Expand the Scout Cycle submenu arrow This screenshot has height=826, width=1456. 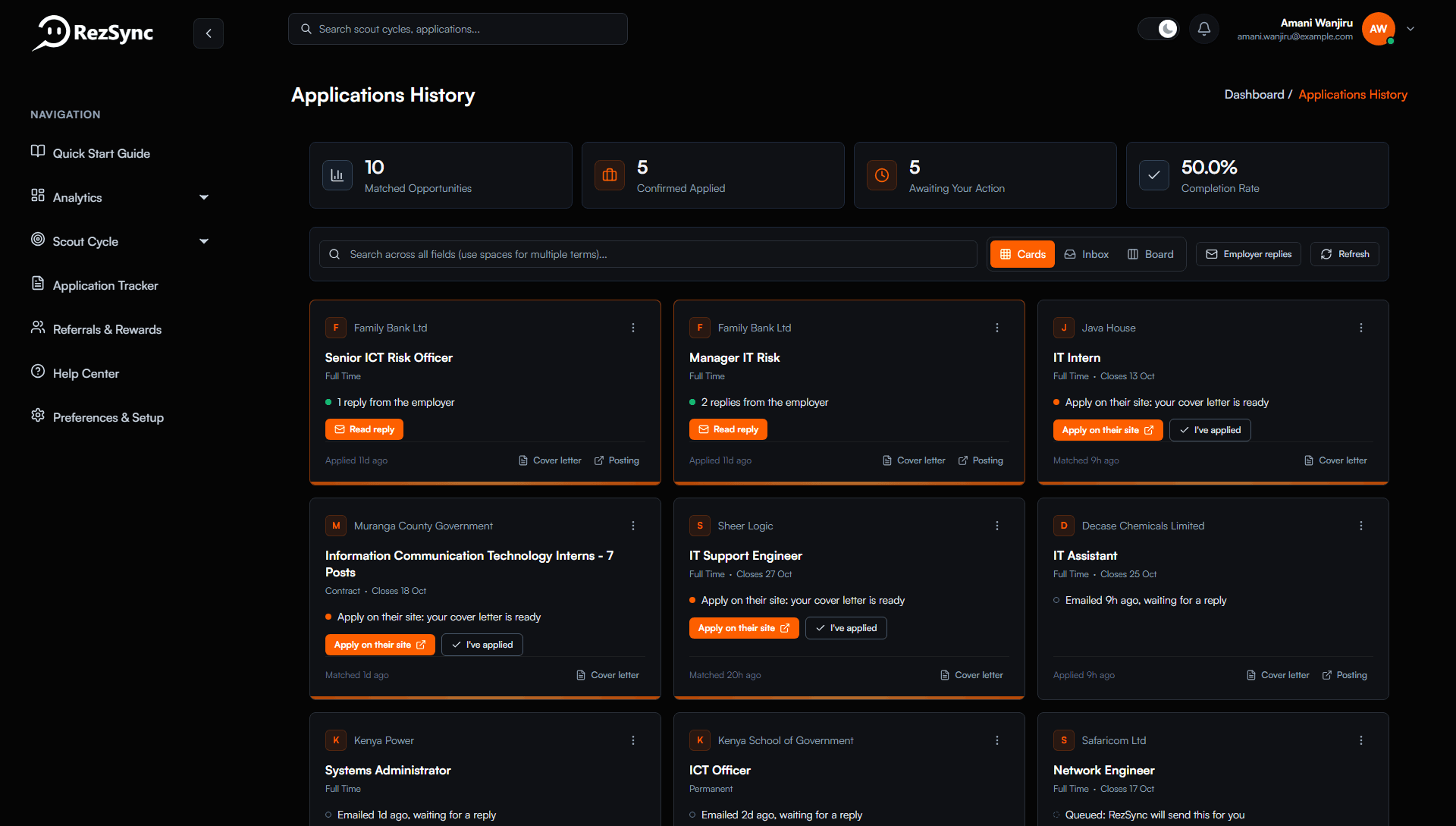(x=204, y=241)
